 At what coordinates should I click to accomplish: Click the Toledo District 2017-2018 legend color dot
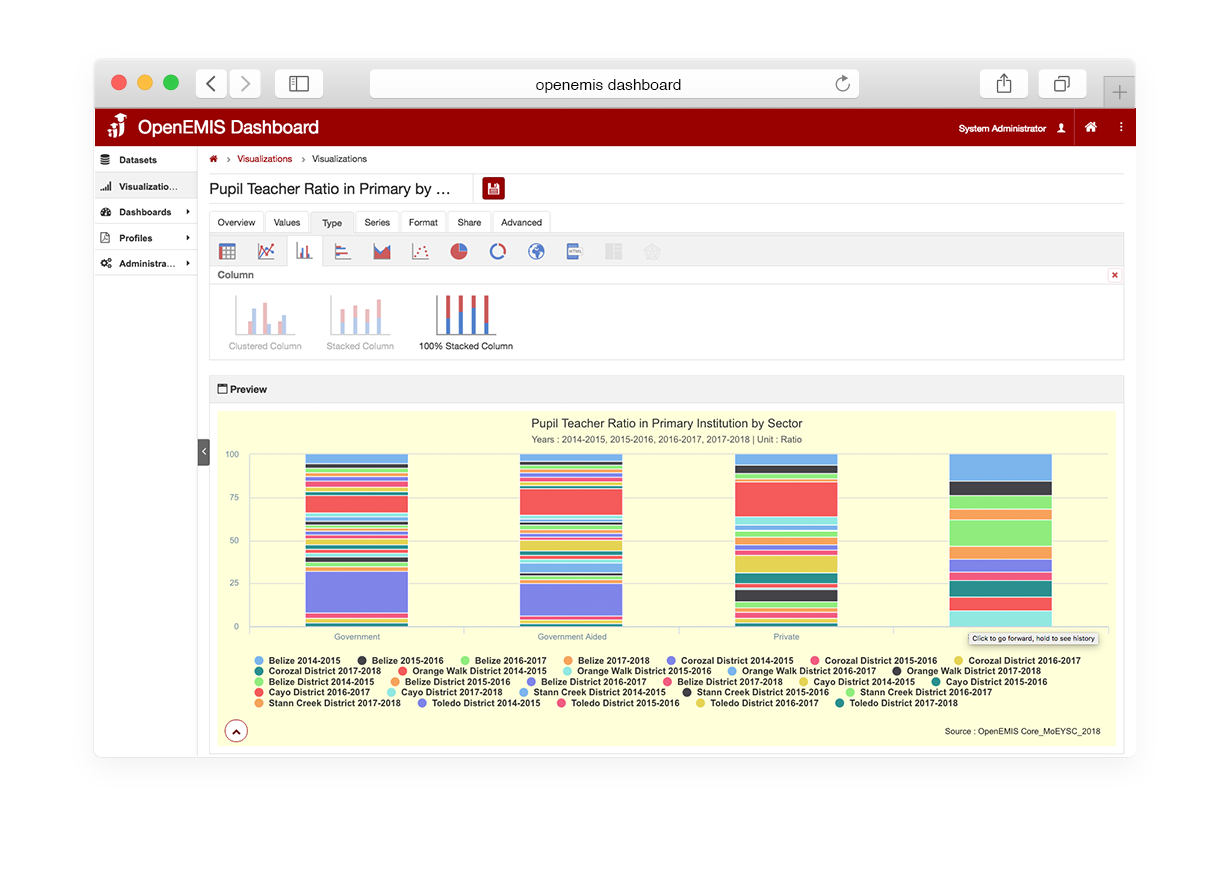[840, 704]
